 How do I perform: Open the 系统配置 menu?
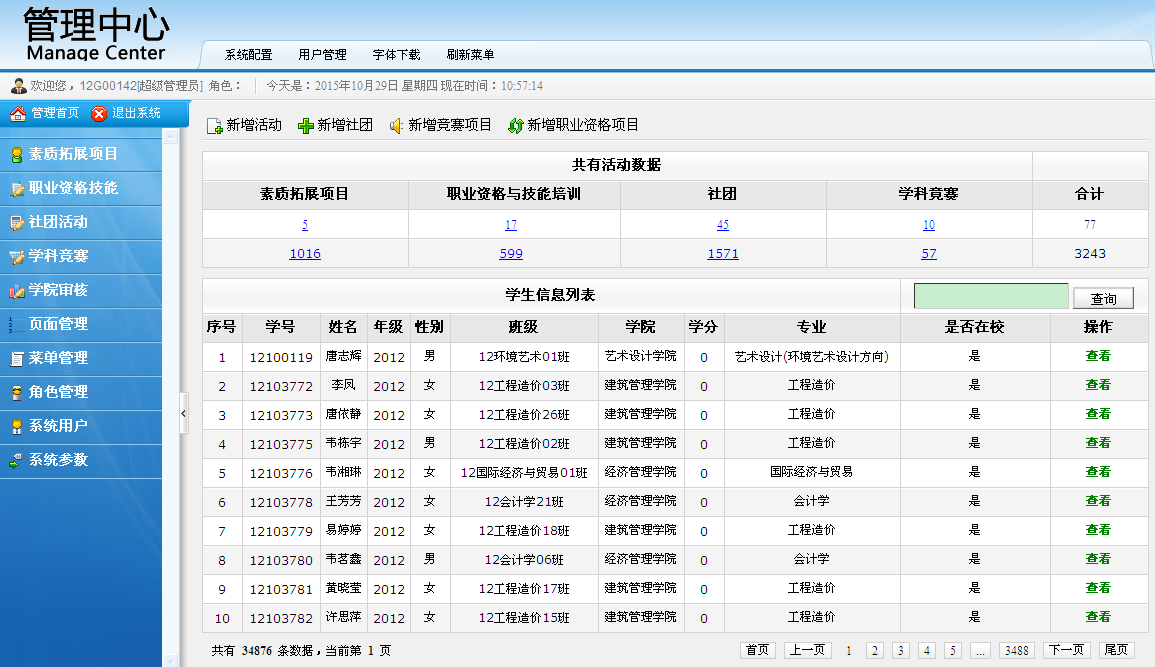248,54
